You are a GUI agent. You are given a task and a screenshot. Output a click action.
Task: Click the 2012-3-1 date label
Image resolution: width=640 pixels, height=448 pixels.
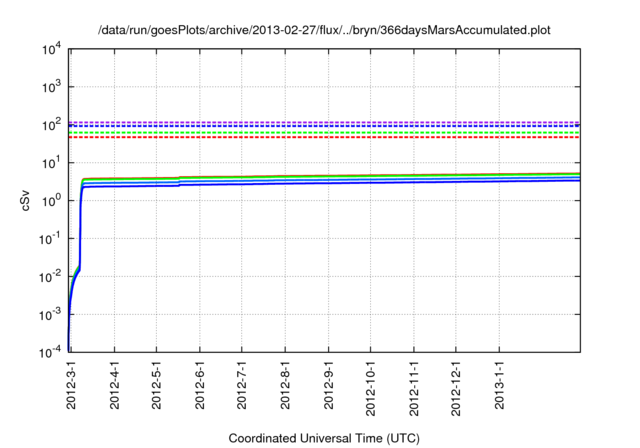coord(71,385)
